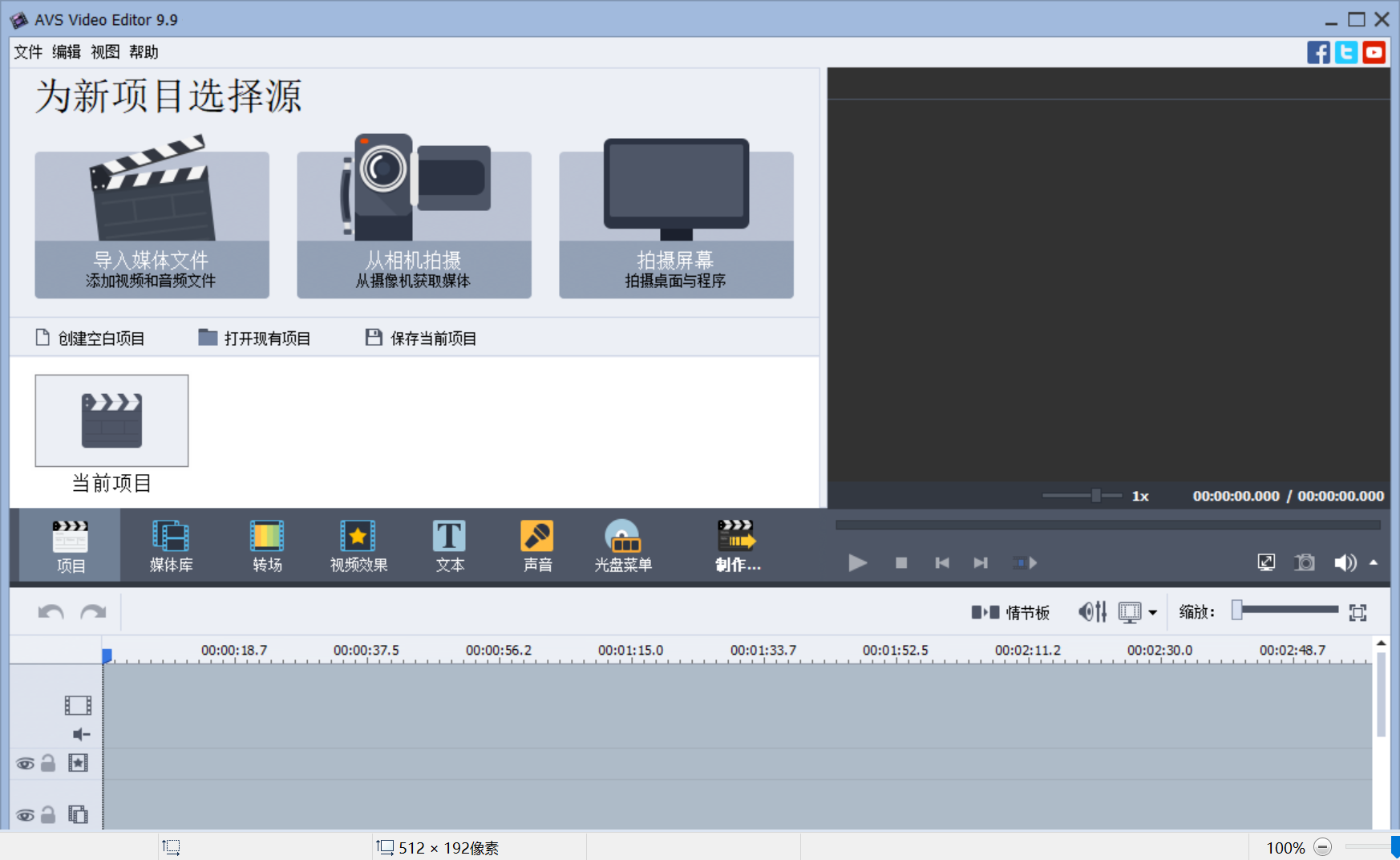Click the main video track film icon

[x=78, y=705]
